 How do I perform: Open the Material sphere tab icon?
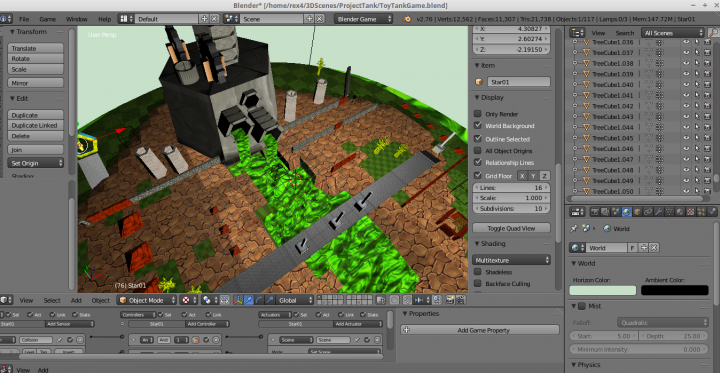tap(680, 212)
